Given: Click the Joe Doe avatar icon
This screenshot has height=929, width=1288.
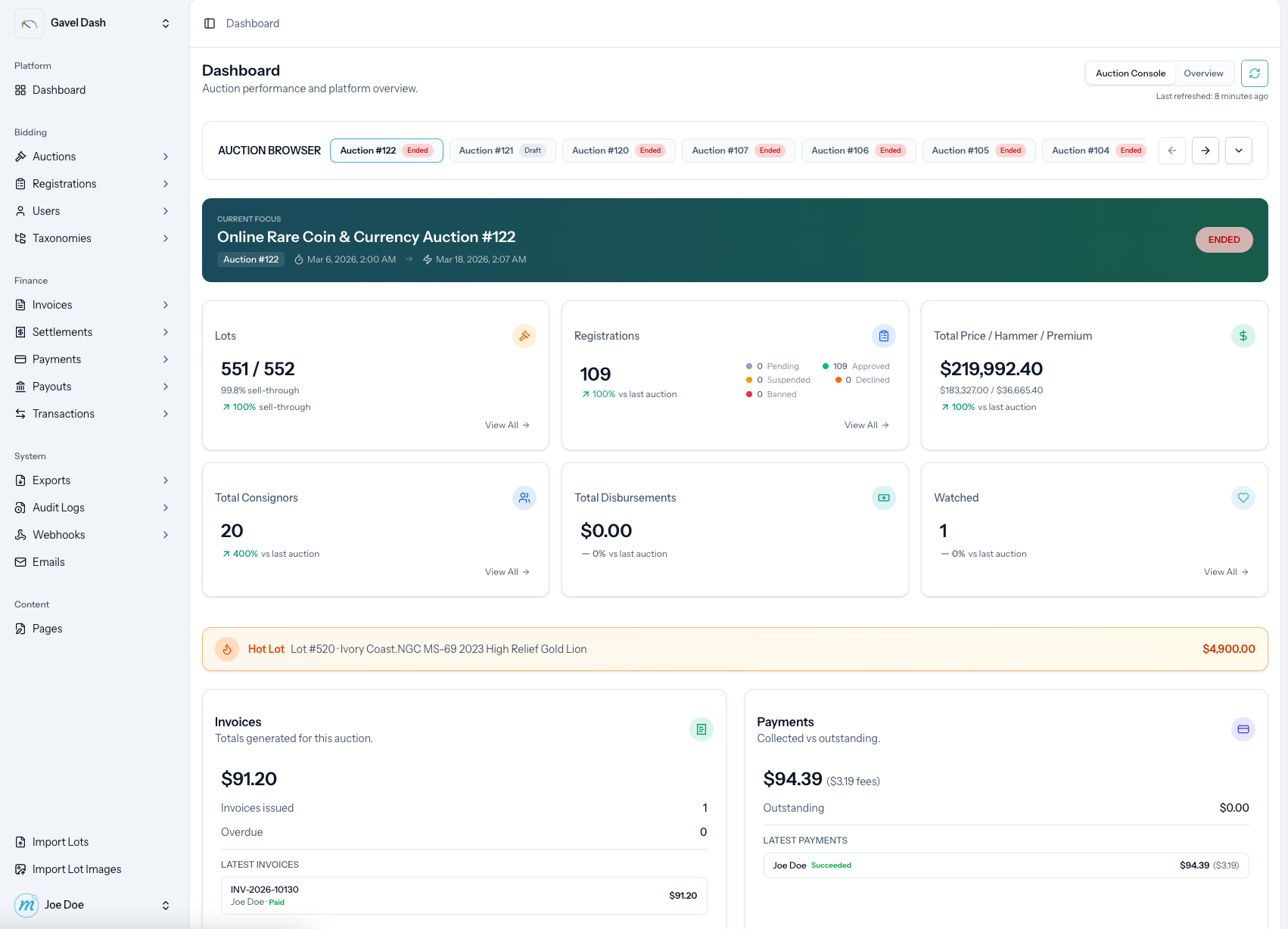Looking at the screenshot, I should [26, 905].
